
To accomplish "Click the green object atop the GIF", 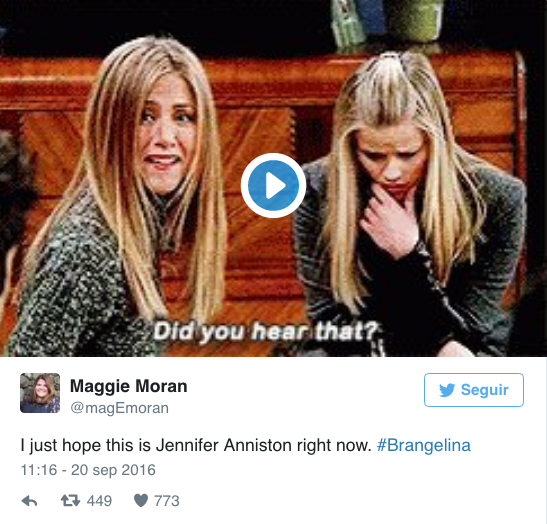I will [415, 19].
